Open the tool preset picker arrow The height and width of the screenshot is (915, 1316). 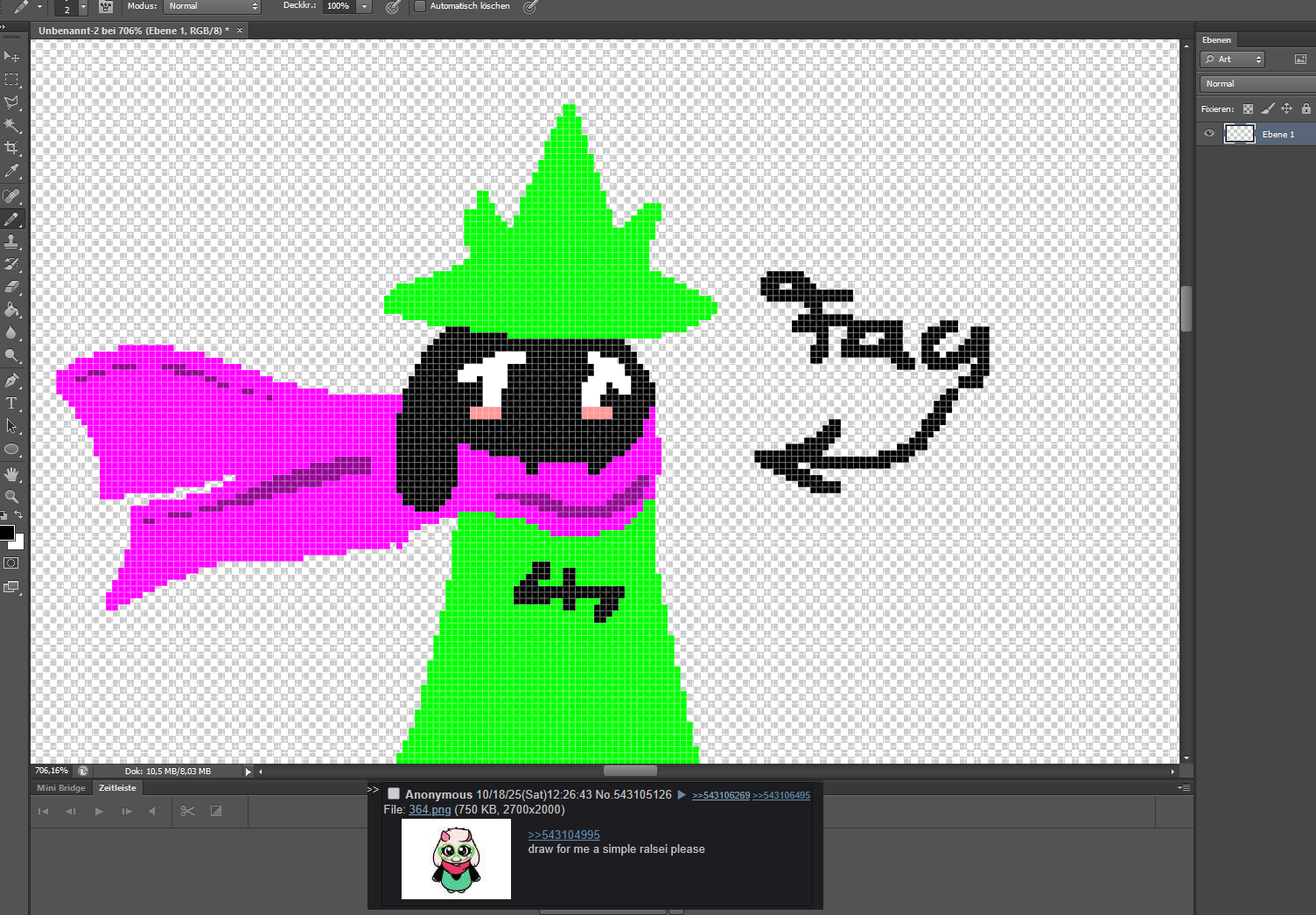click(x=39, y=7)
